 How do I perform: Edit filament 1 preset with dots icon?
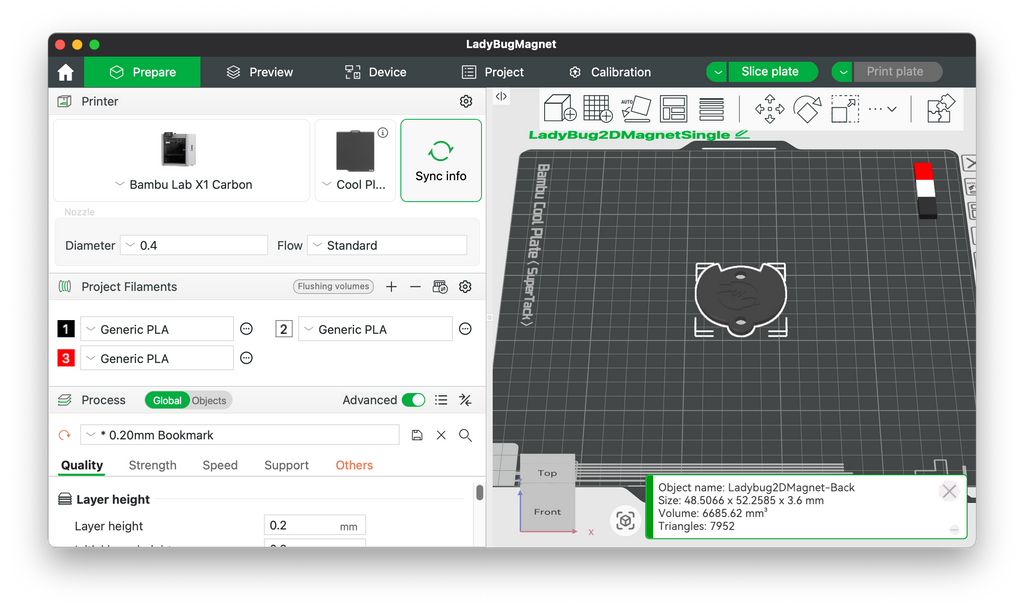click(x=246, y=329)
